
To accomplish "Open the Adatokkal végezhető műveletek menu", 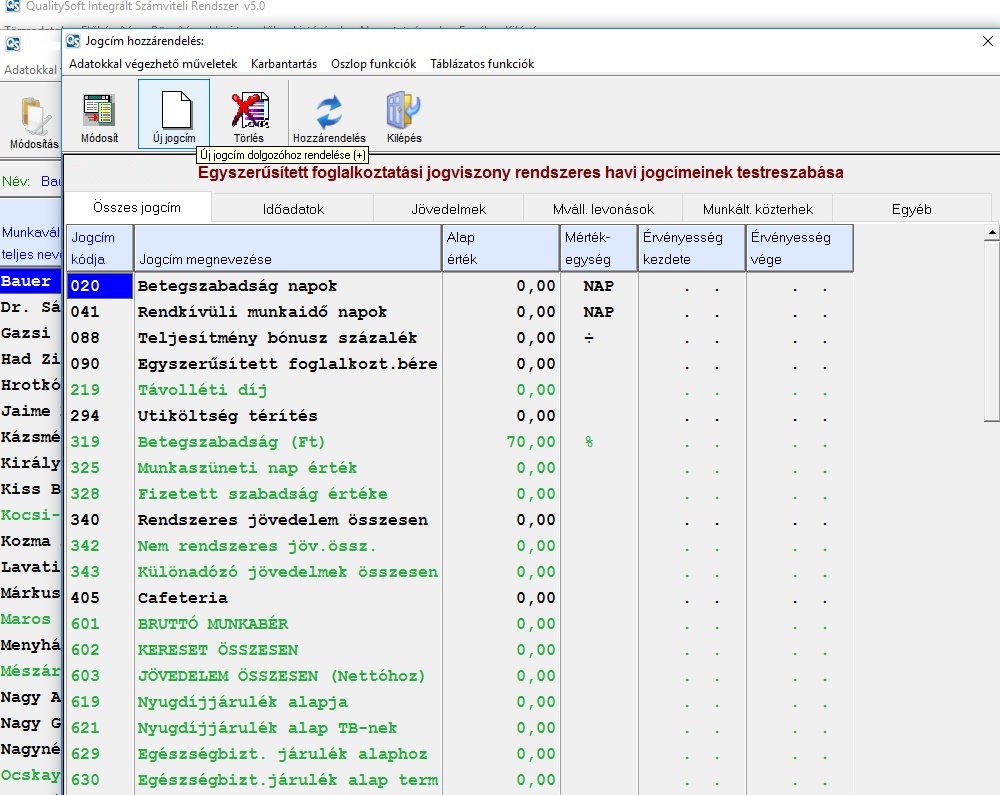I will 153,64.
